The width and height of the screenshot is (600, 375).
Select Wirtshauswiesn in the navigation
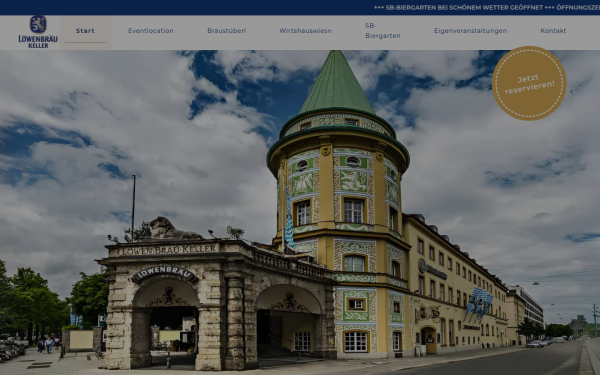pos(305,31)
